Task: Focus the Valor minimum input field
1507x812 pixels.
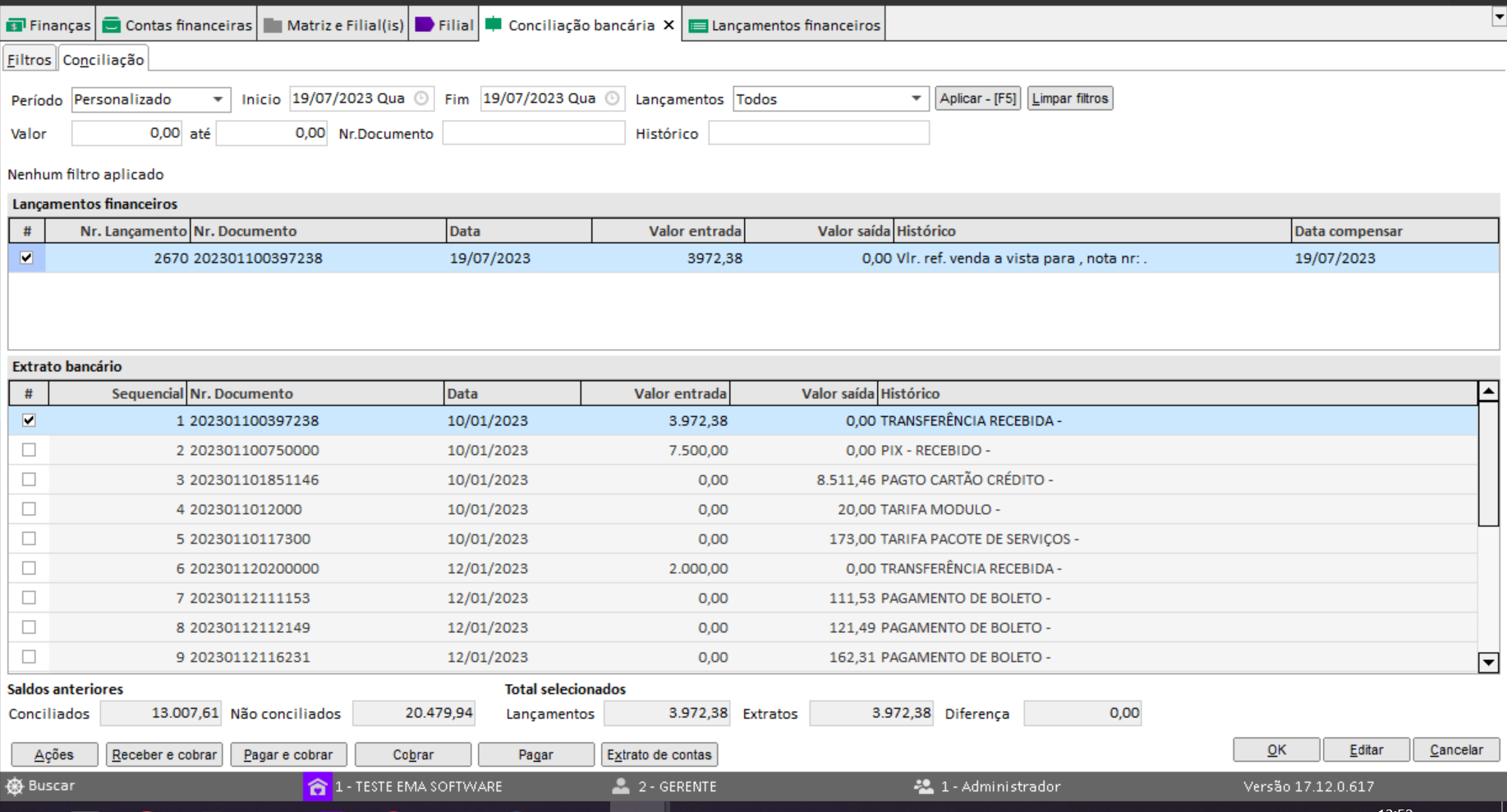Action: pyautogui.click(x=126, y=133)
